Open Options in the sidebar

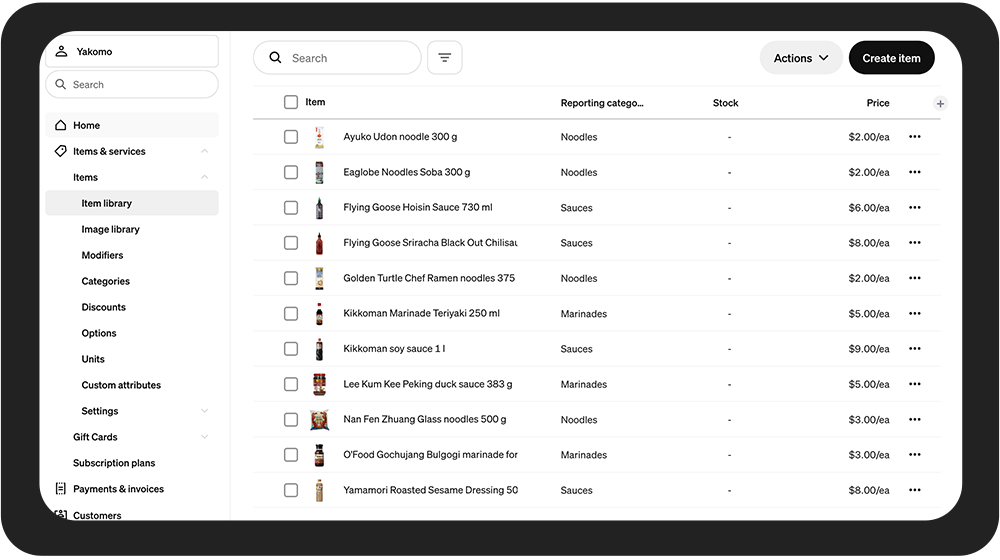99,333
